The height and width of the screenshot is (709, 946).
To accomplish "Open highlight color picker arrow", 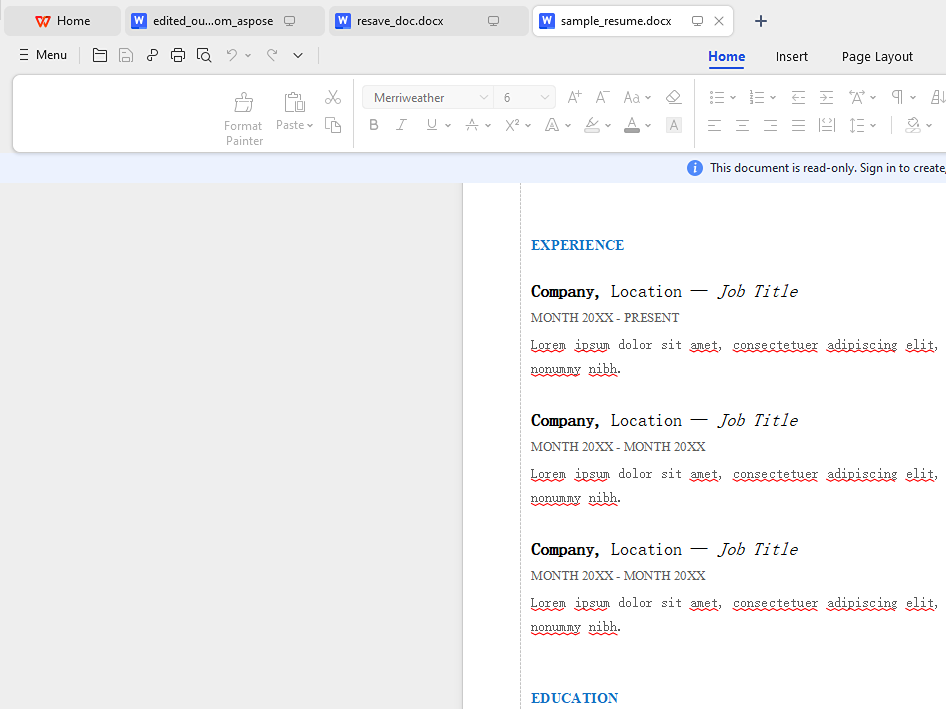I will [608, 126].
